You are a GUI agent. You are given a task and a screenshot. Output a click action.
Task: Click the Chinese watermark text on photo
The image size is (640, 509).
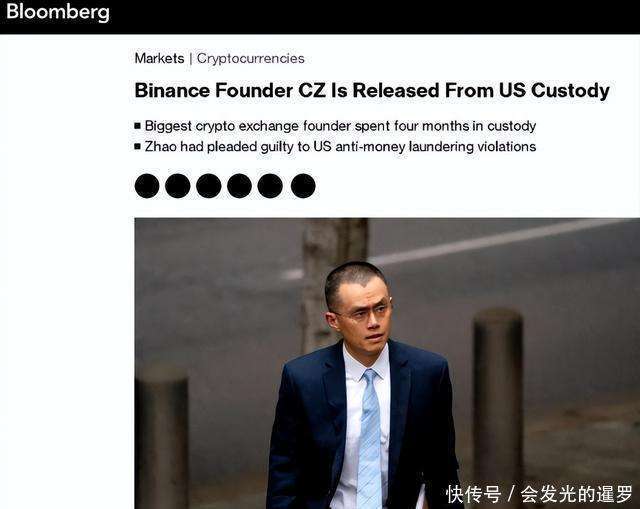pyautogui.click(x=539, y=494)
